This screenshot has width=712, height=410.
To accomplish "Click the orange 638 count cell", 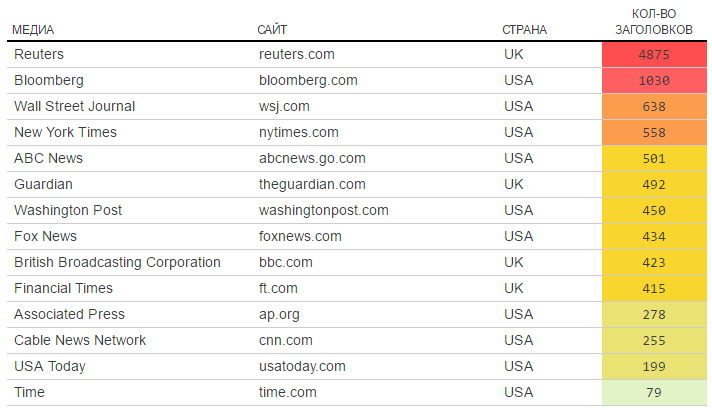I will [654, 106].
